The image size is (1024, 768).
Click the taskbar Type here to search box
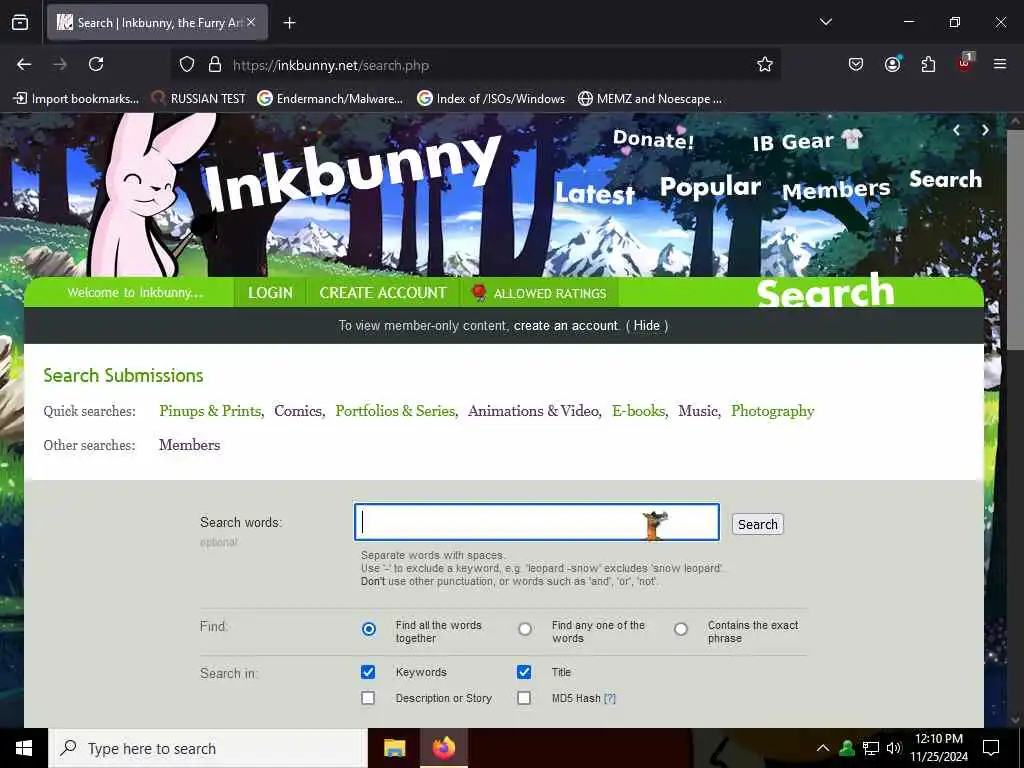coord(208,748)
